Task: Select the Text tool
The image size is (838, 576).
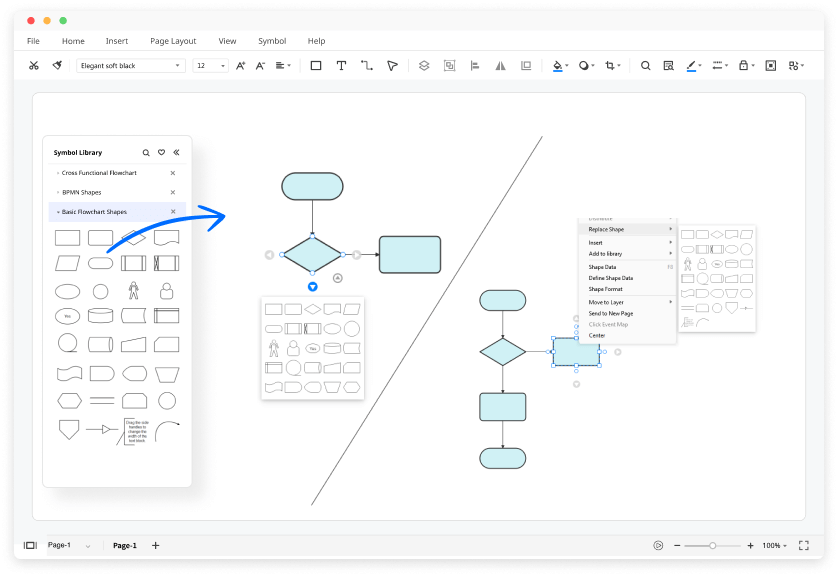Action: [x=341, y=65]
